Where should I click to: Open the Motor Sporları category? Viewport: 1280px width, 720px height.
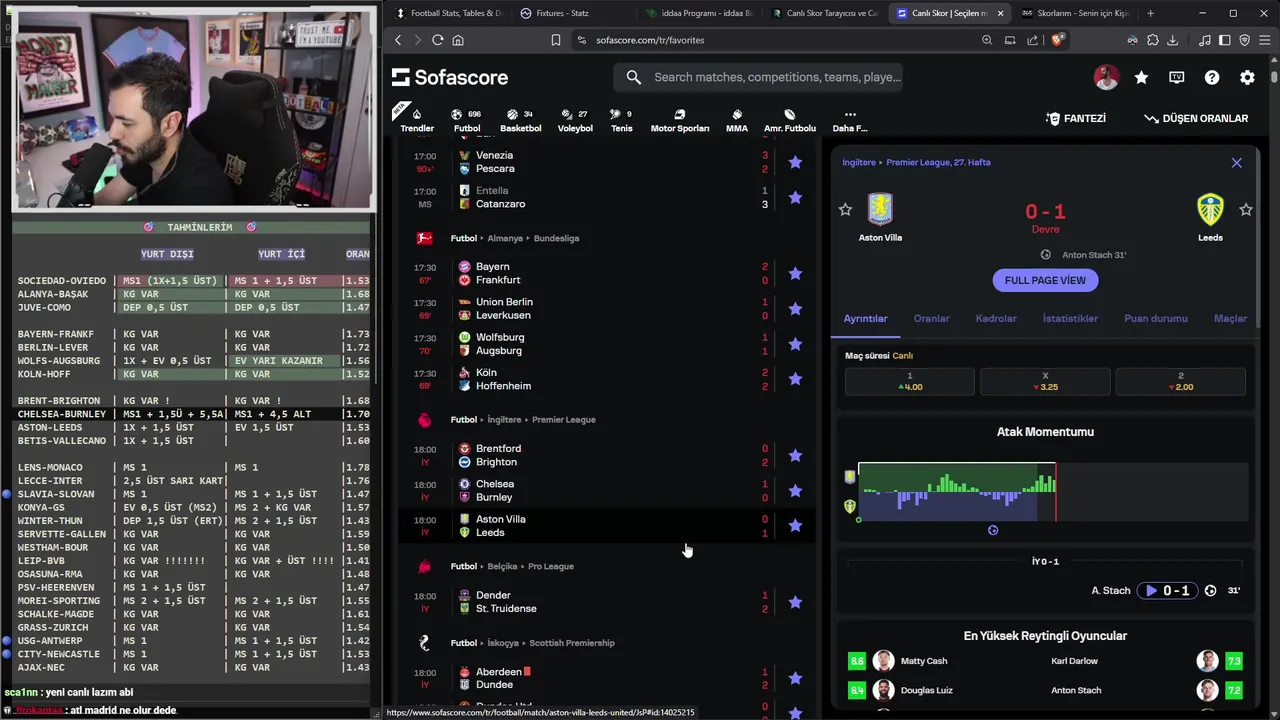click(680, 120)
